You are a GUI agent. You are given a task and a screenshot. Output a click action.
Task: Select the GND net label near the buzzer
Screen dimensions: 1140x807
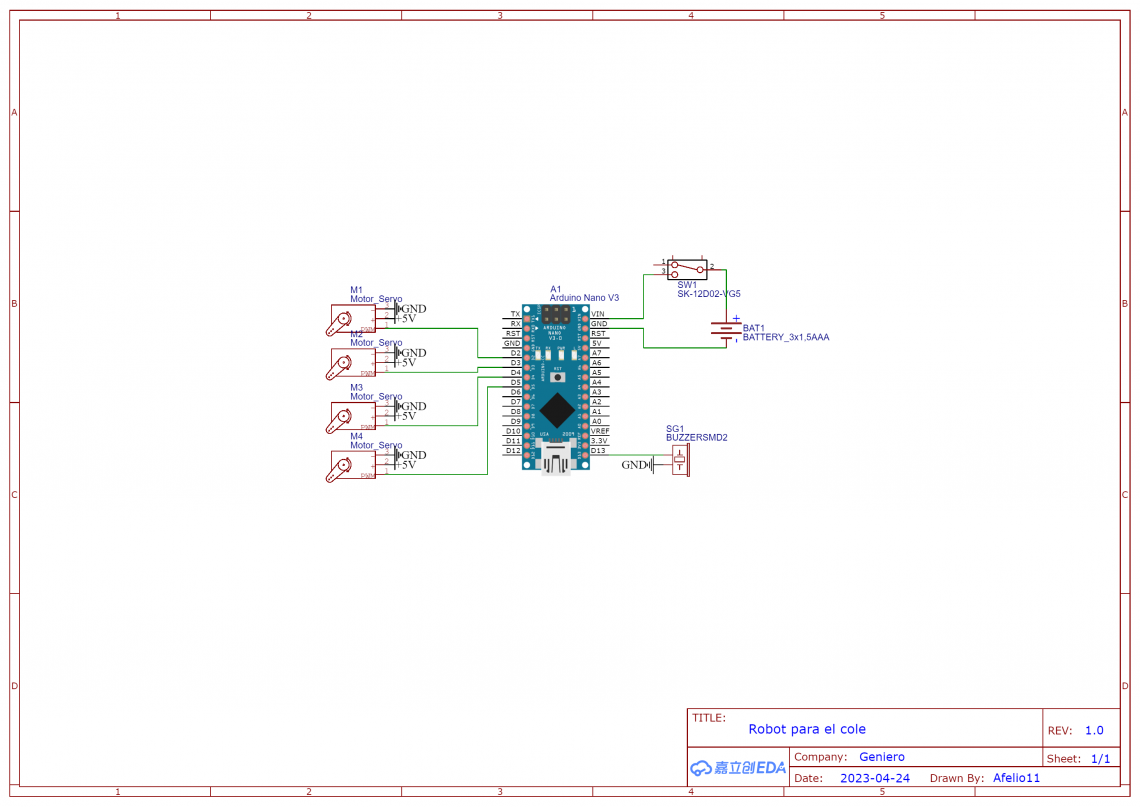click(634, 463)
